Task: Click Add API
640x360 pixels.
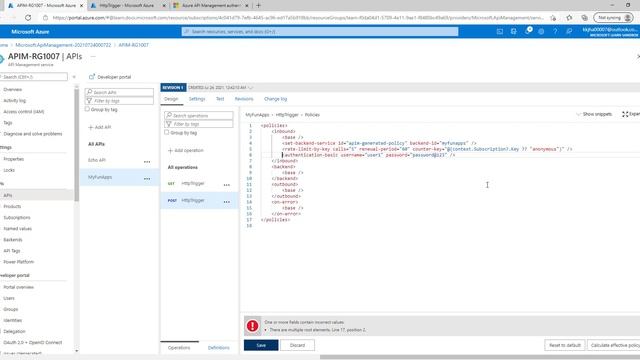Action: tap(100, 127)
